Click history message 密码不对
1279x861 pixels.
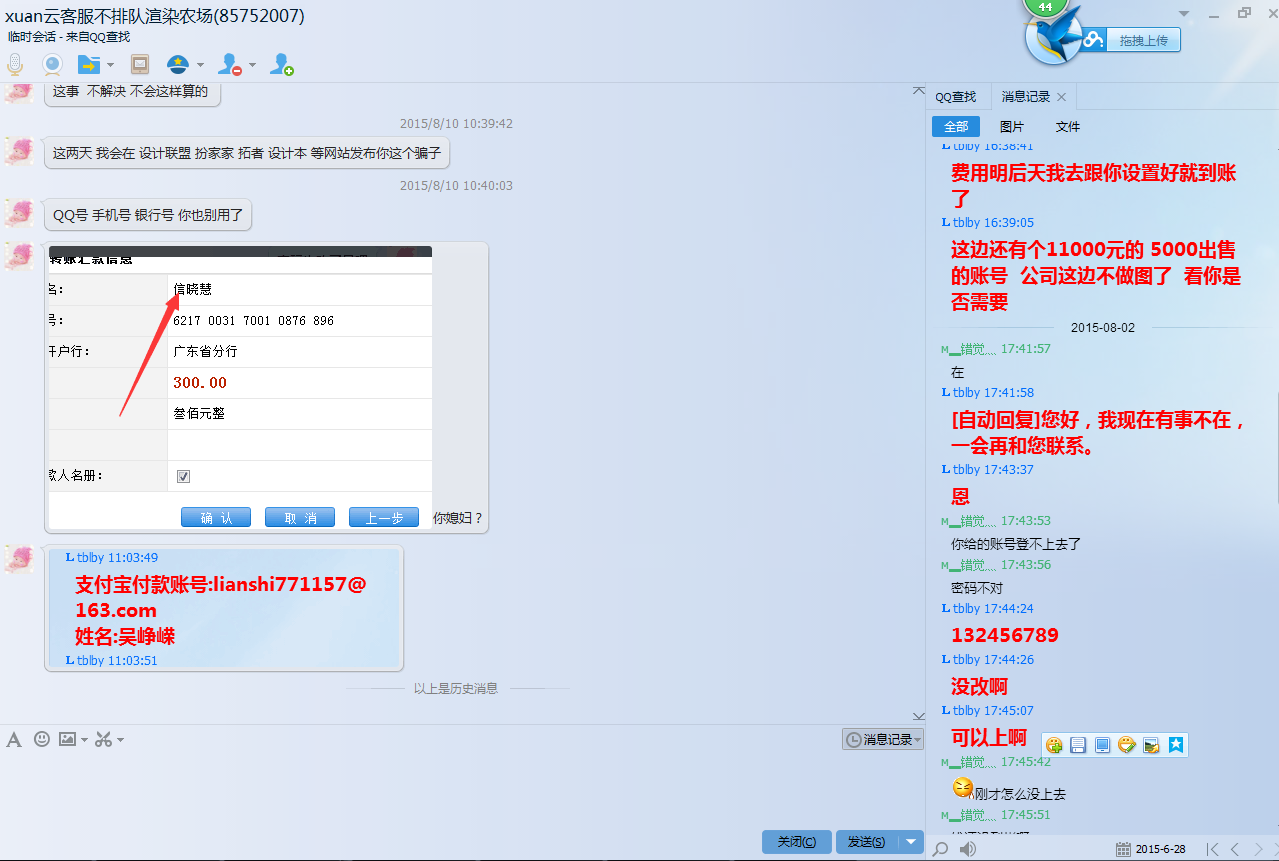(x=976, y=588)
